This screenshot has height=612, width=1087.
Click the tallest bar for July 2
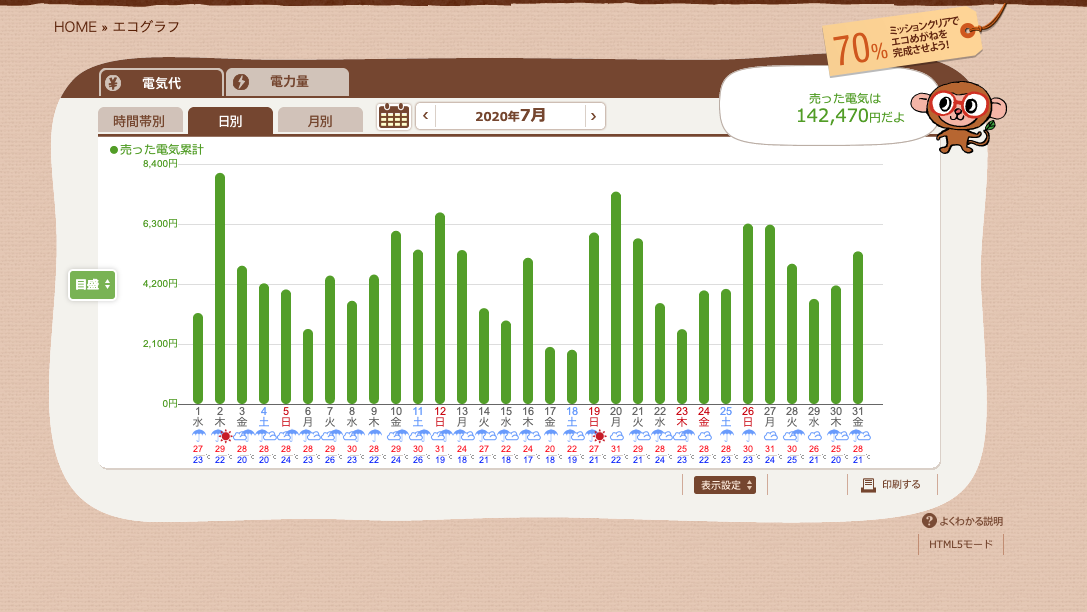(220, 290)
